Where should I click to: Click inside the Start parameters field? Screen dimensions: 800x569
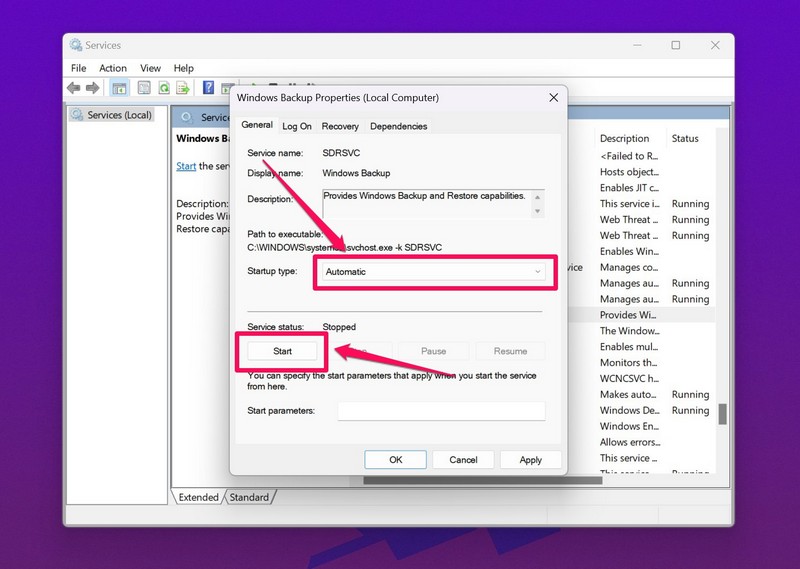pos(441,411)
